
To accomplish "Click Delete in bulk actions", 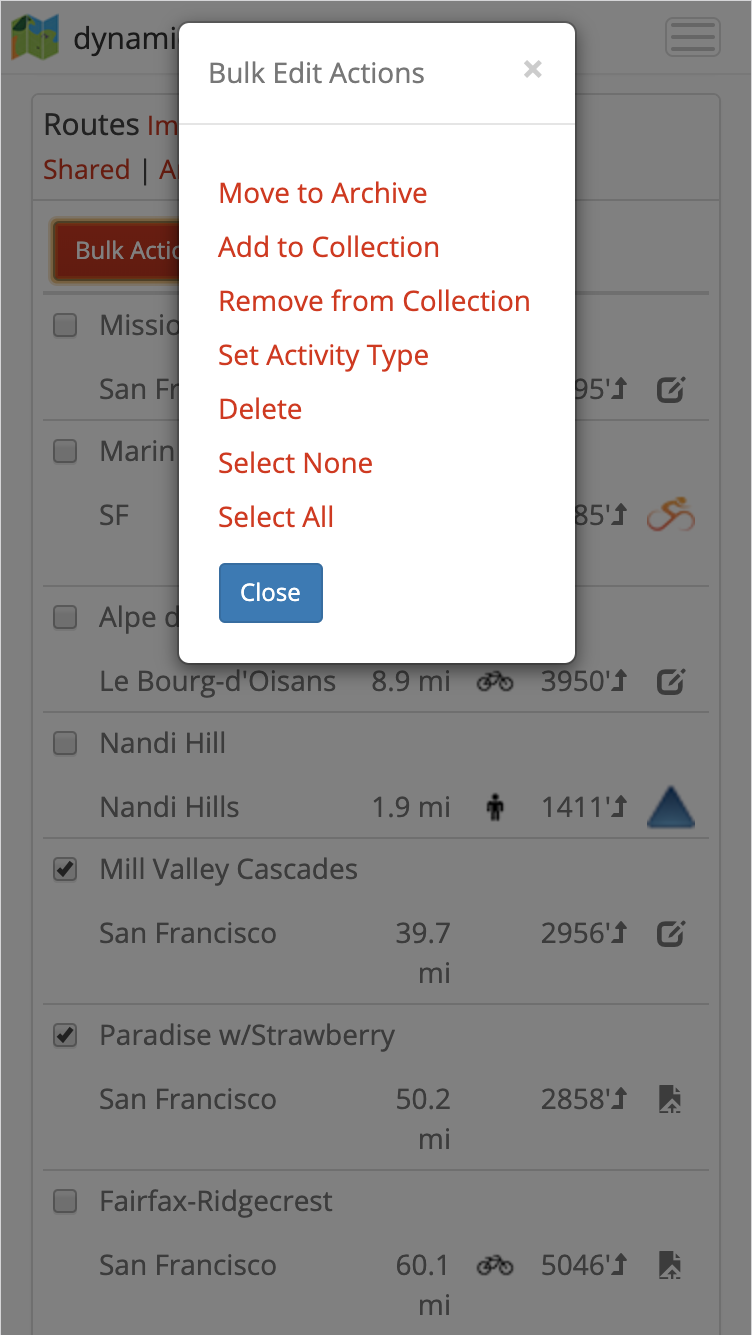I will coord(260,409).
